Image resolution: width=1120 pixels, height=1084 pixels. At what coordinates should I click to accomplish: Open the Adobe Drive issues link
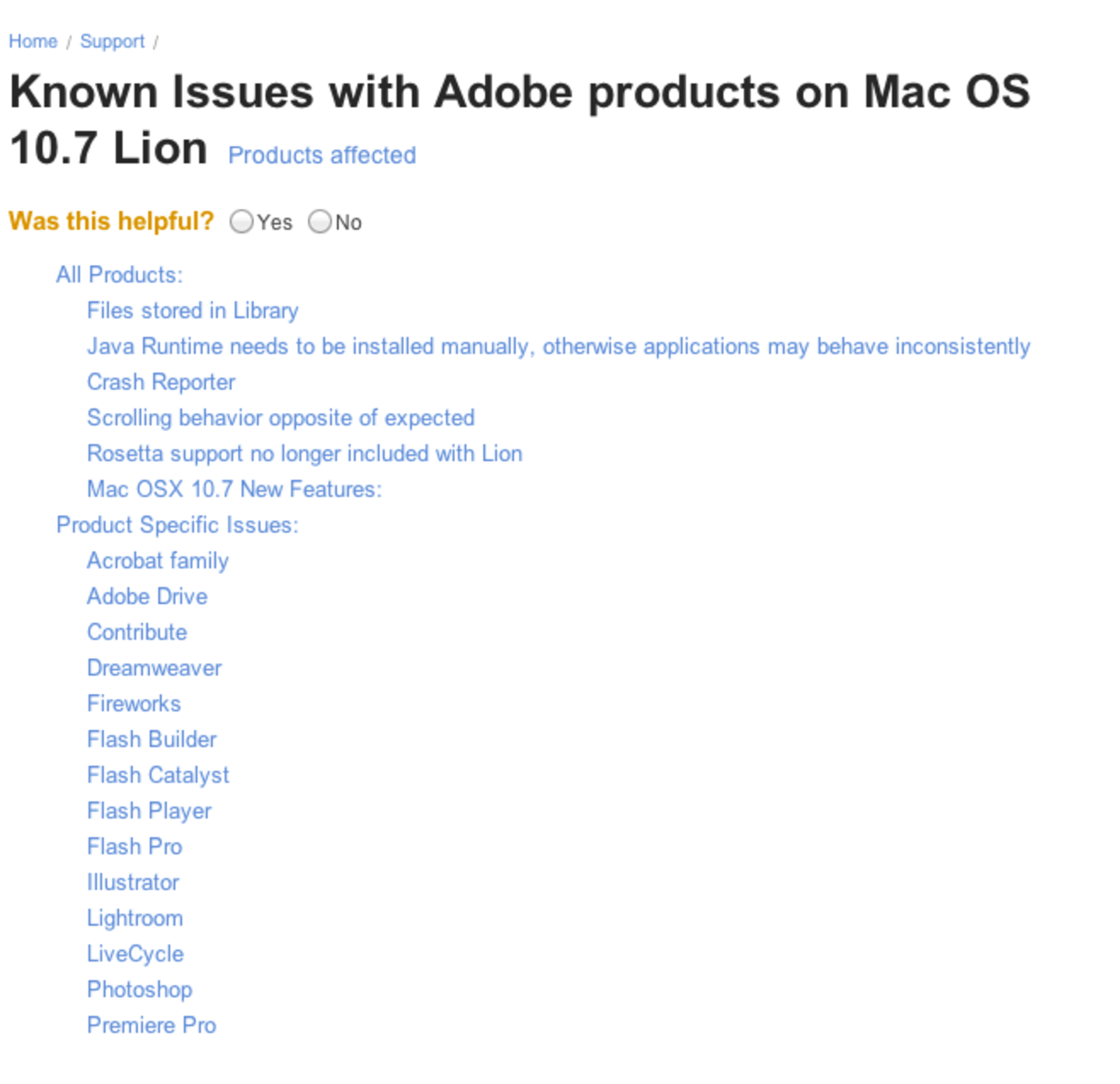(x=147, y=597)
